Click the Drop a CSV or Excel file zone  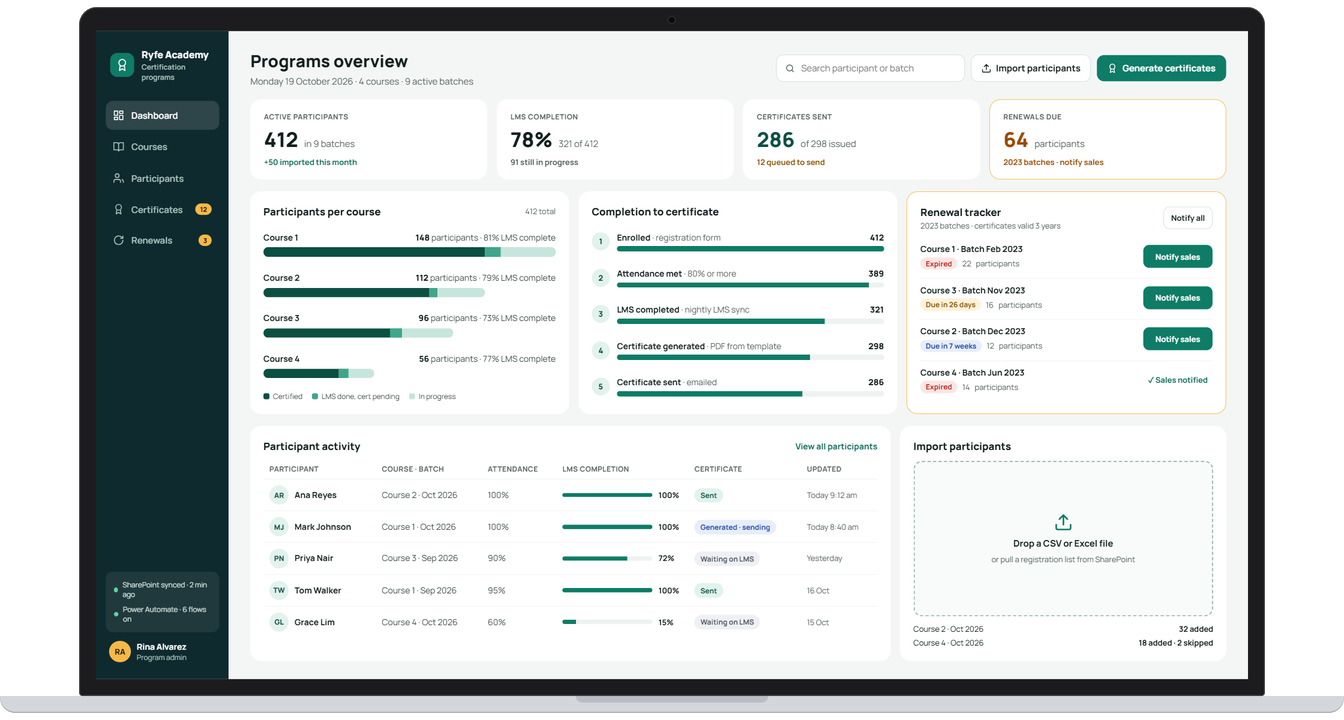coord(1063,538)
